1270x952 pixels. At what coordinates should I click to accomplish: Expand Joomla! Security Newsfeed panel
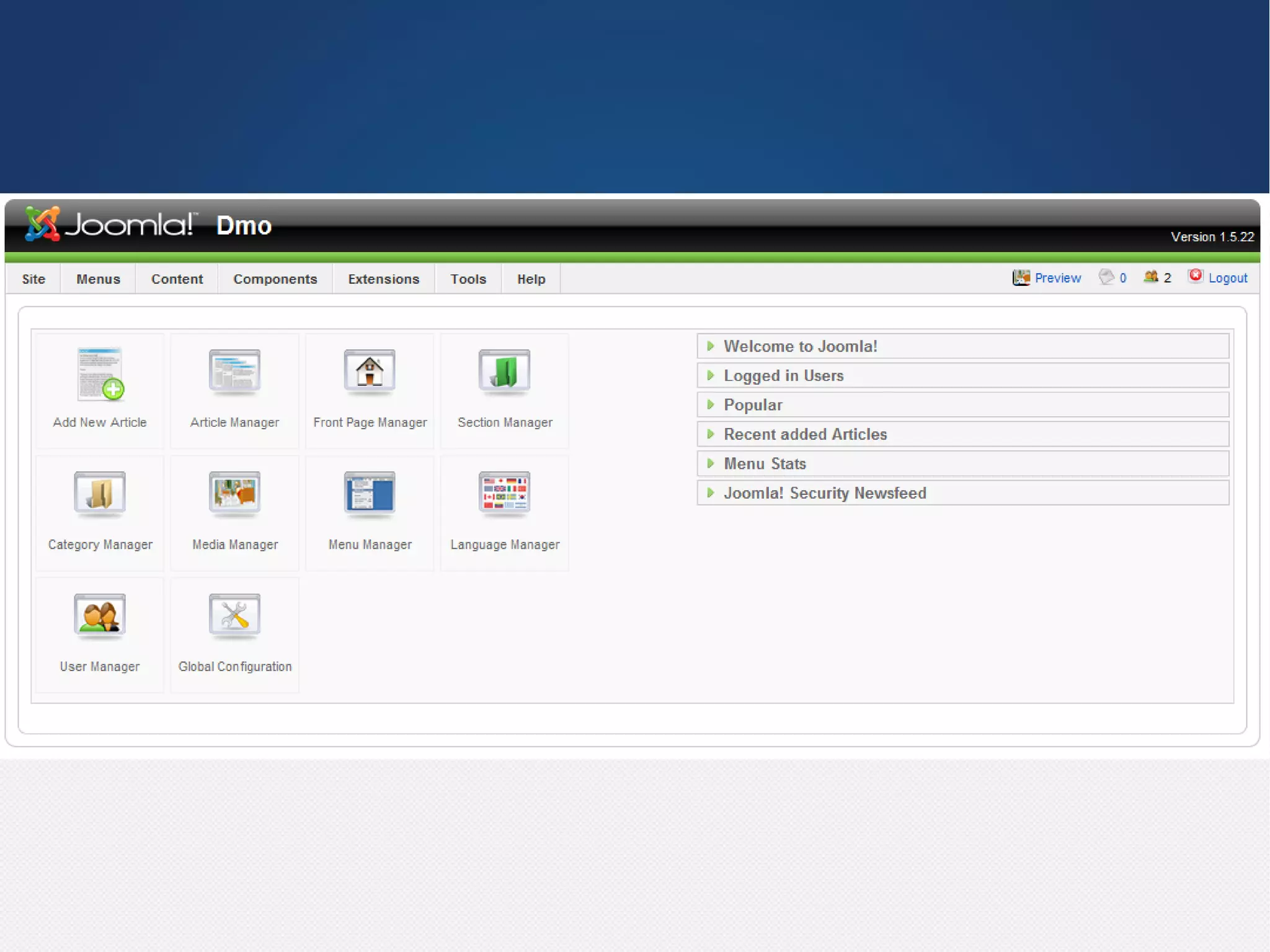click(825, 493)
